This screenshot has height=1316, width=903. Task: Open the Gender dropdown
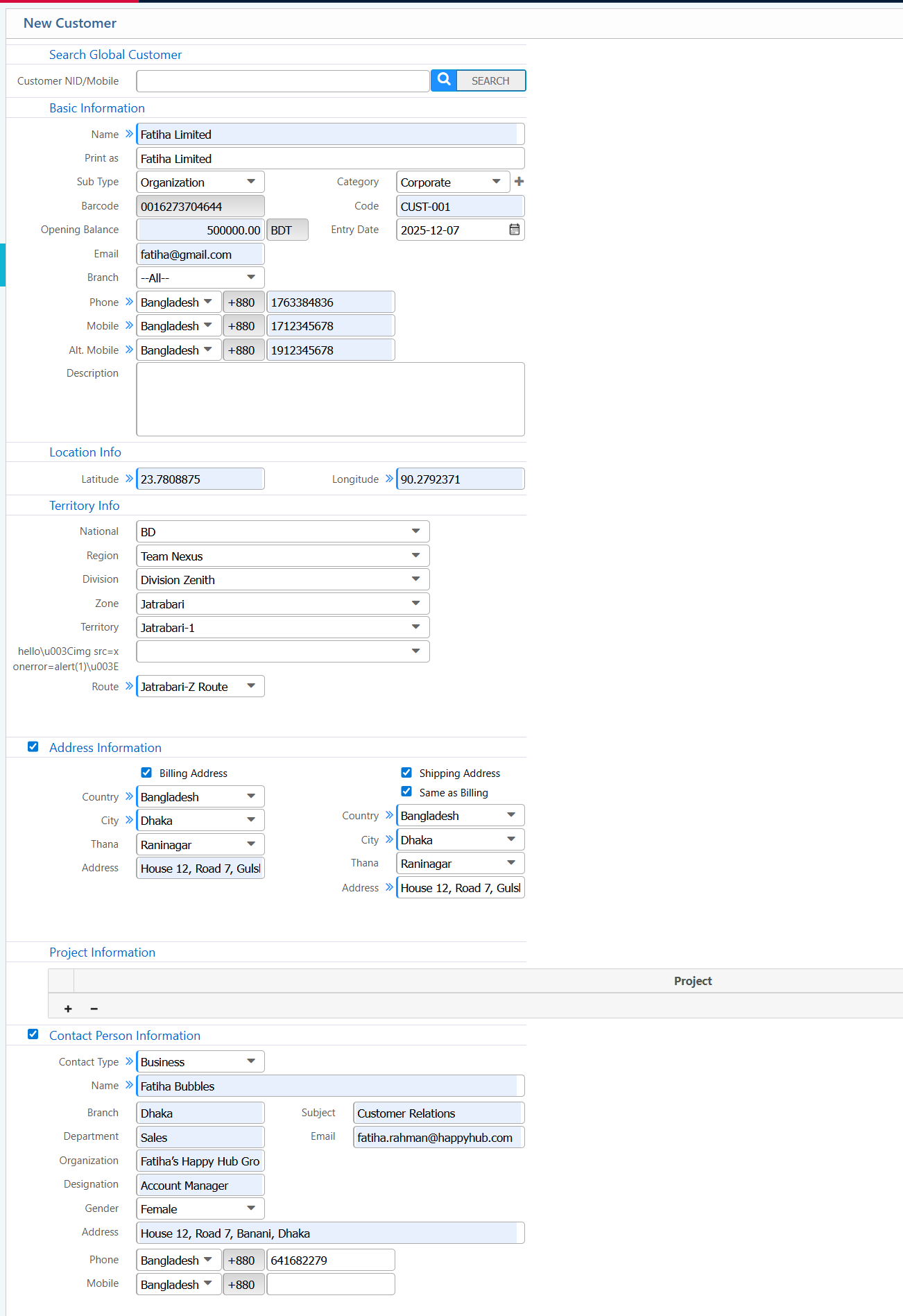[200, 1208]
